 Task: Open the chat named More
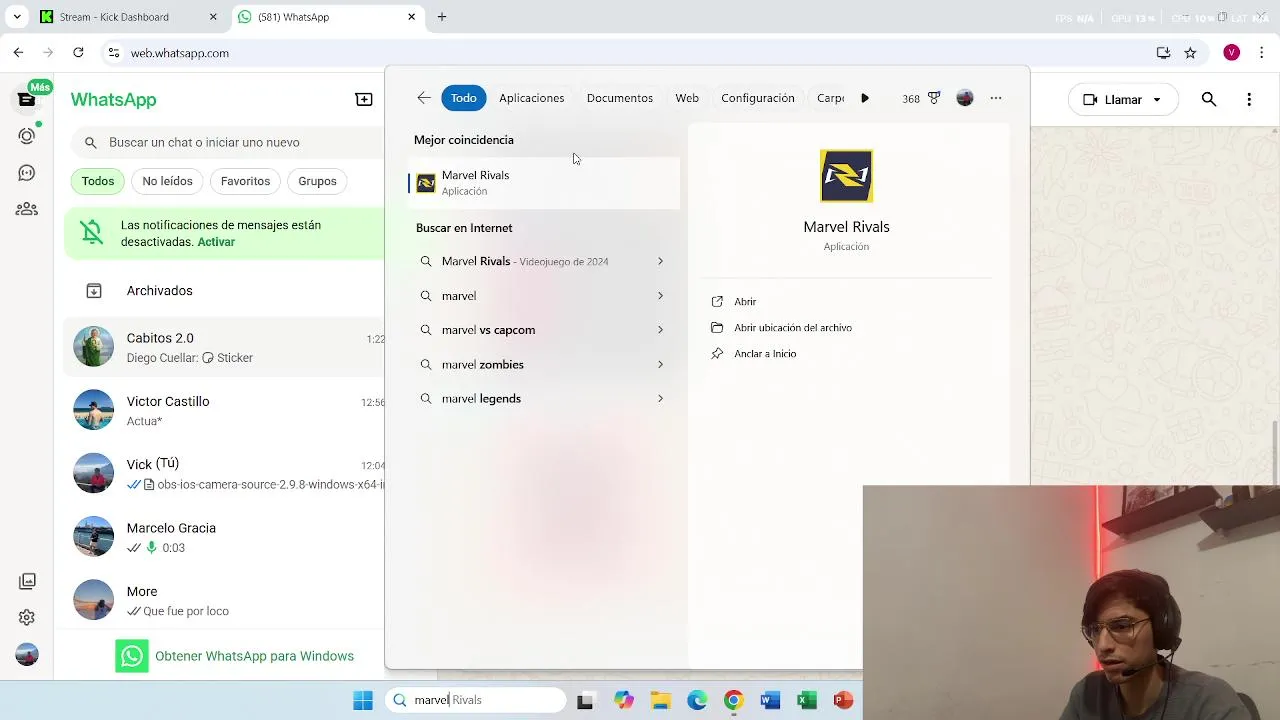coord(225,600)
